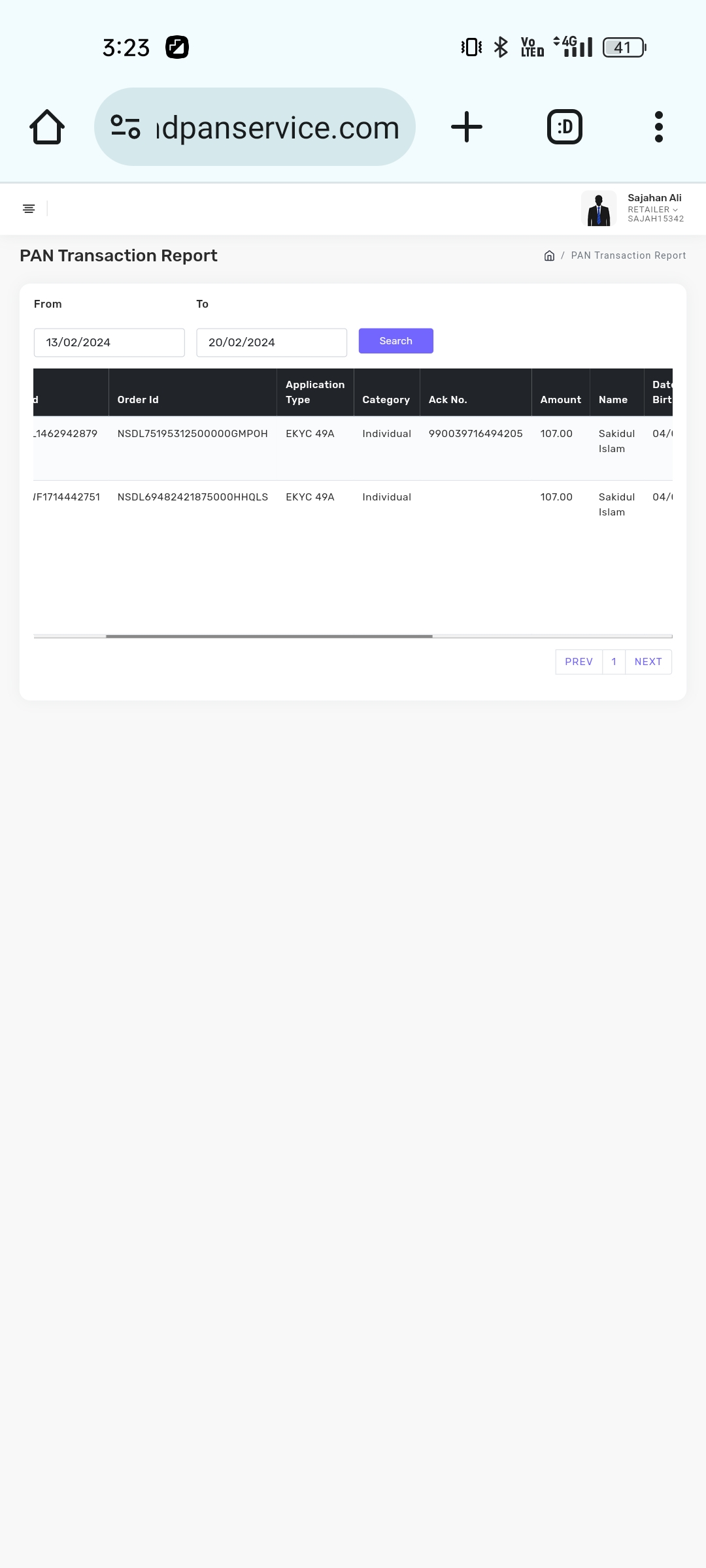The height and width of the screenshot is (1568, 706).
Task: Toggle the sidebar hamburger menu
Action: [29, 208]
